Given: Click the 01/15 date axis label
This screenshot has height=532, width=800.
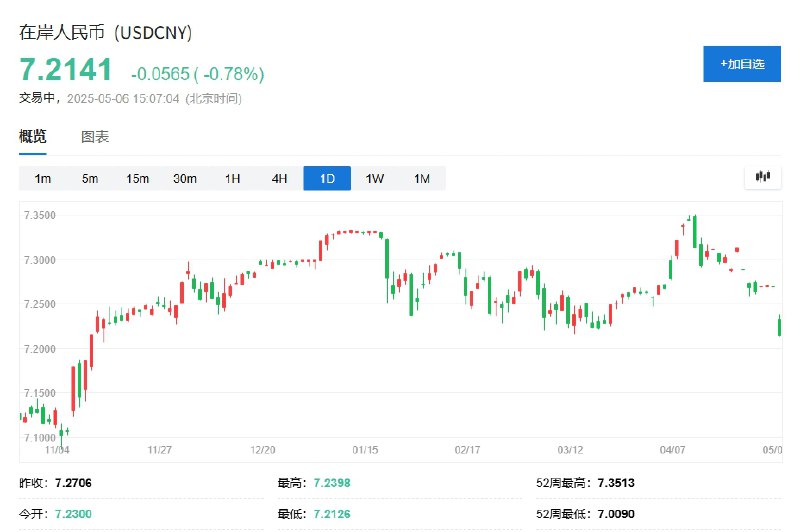Looking at the screenshot, I should tap(365, 450).
